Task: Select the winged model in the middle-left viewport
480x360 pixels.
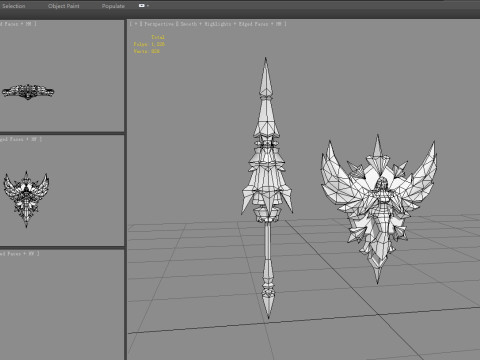Action: [26, 199]
